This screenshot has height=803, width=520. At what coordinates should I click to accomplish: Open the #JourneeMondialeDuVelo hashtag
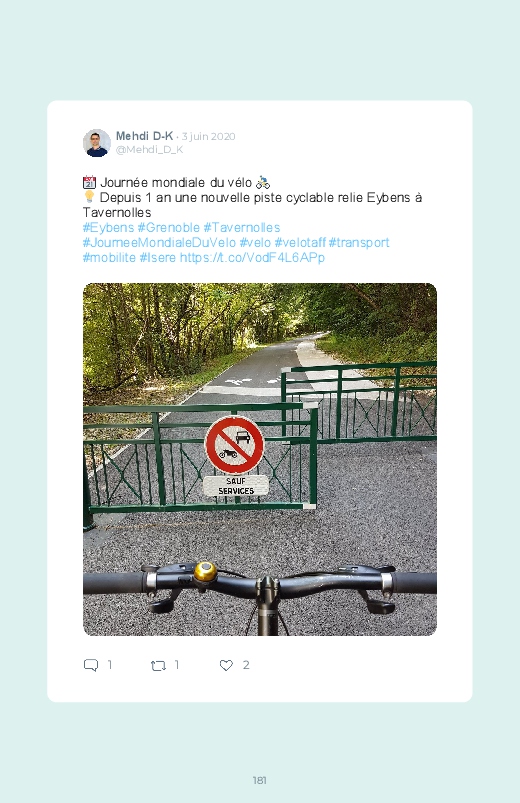[159, 242]
